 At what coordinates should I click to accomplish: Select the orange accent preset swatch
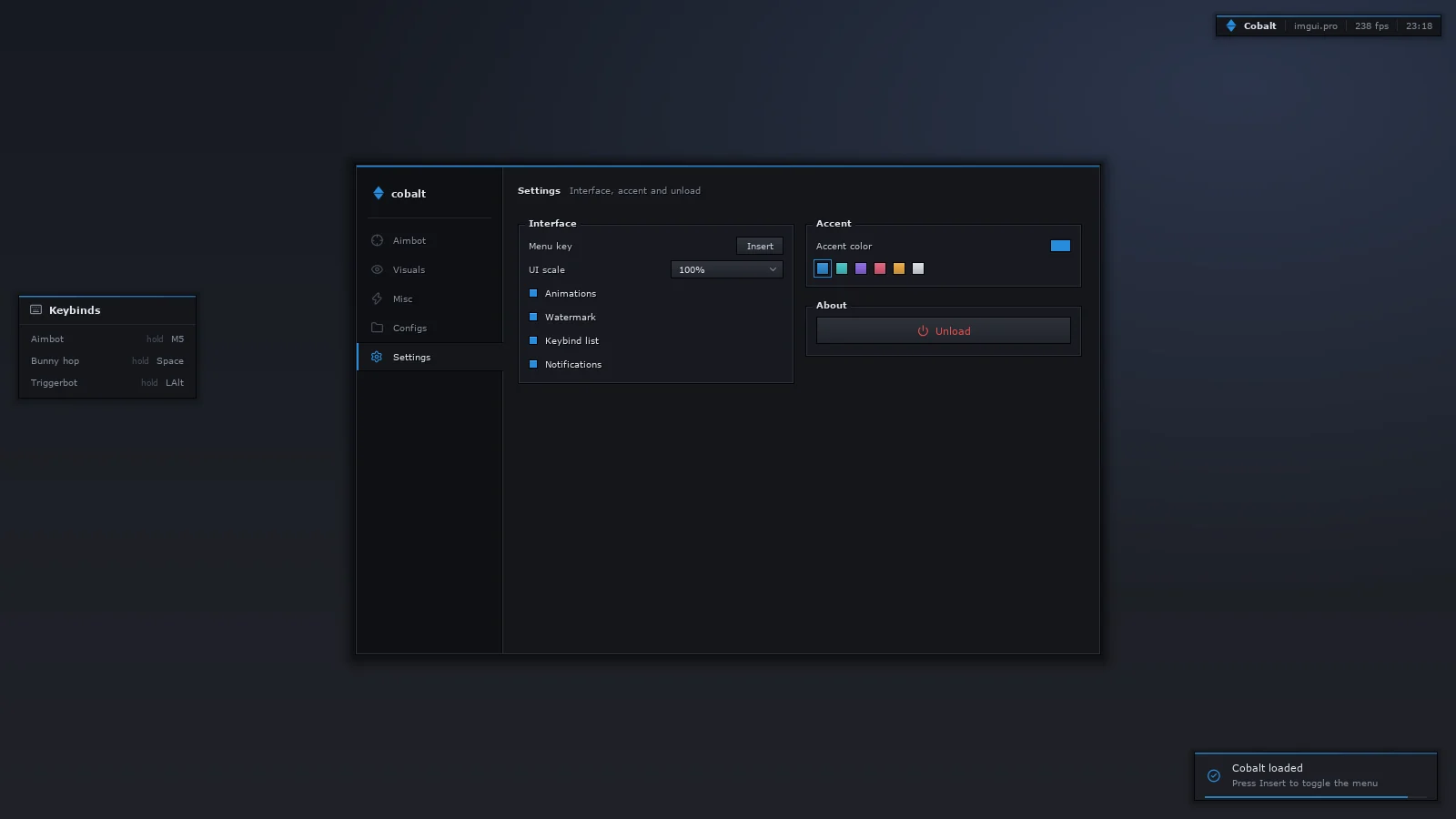point(899,268)
